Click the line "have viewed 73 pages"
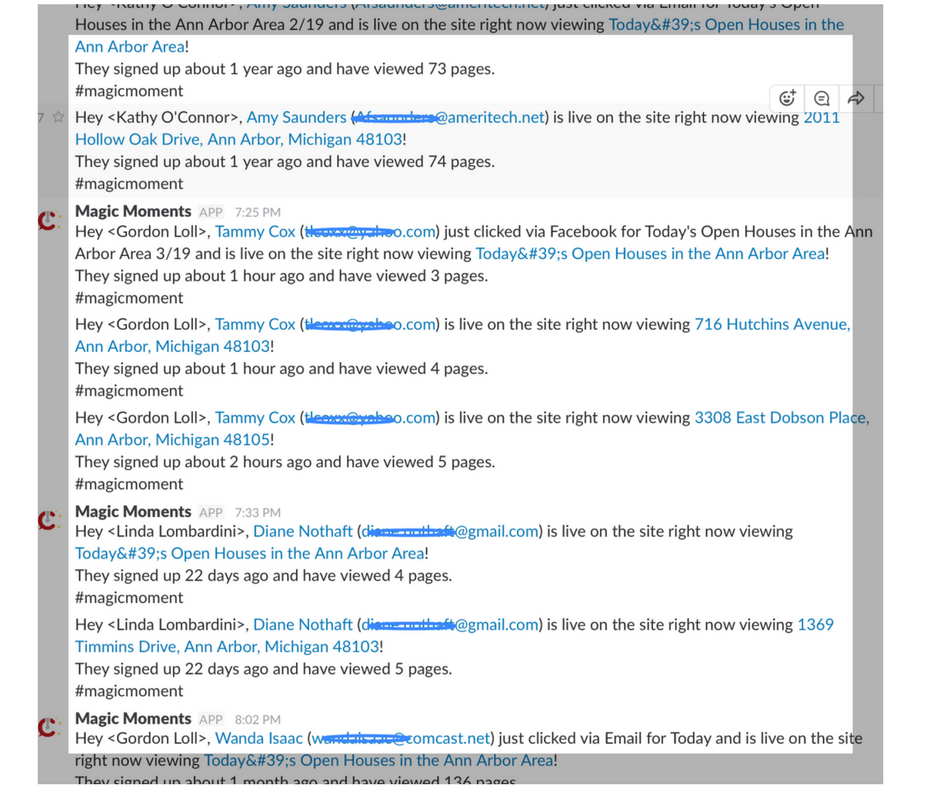Viewport: 940px width, 788px height. [285, 69]
